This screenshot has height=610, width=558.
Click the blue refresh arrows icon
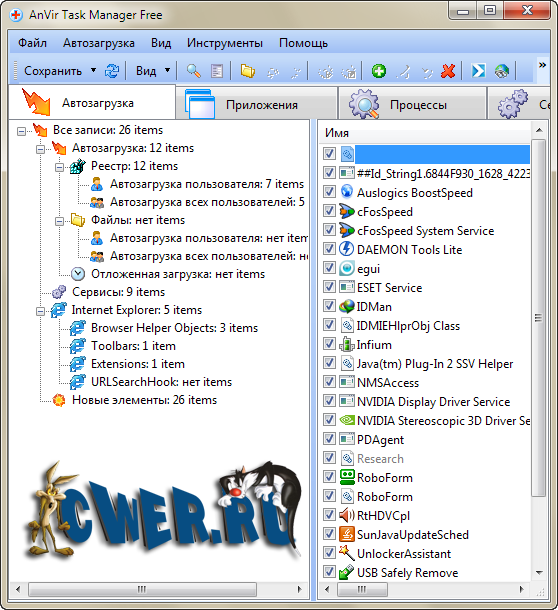112,71
